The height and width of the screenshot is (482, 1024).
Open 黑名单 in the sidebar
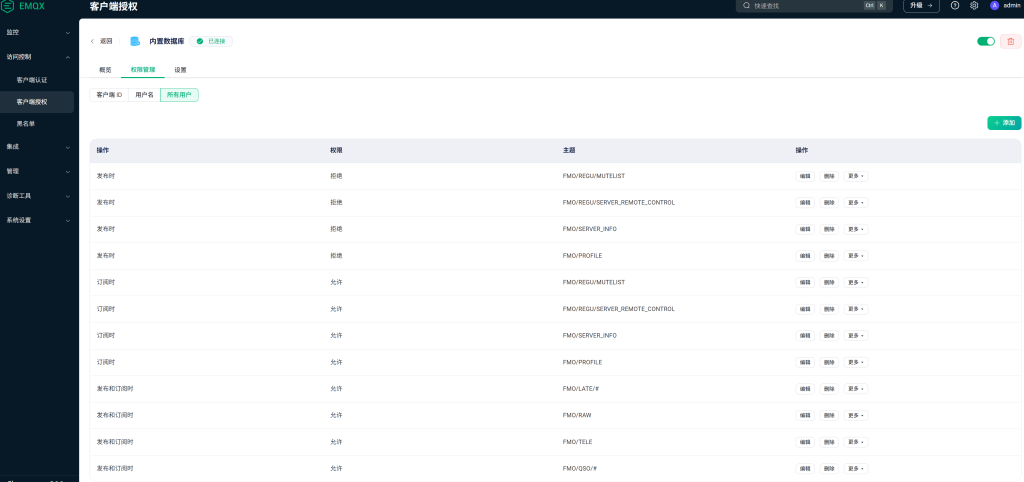(x=26, y=123)
